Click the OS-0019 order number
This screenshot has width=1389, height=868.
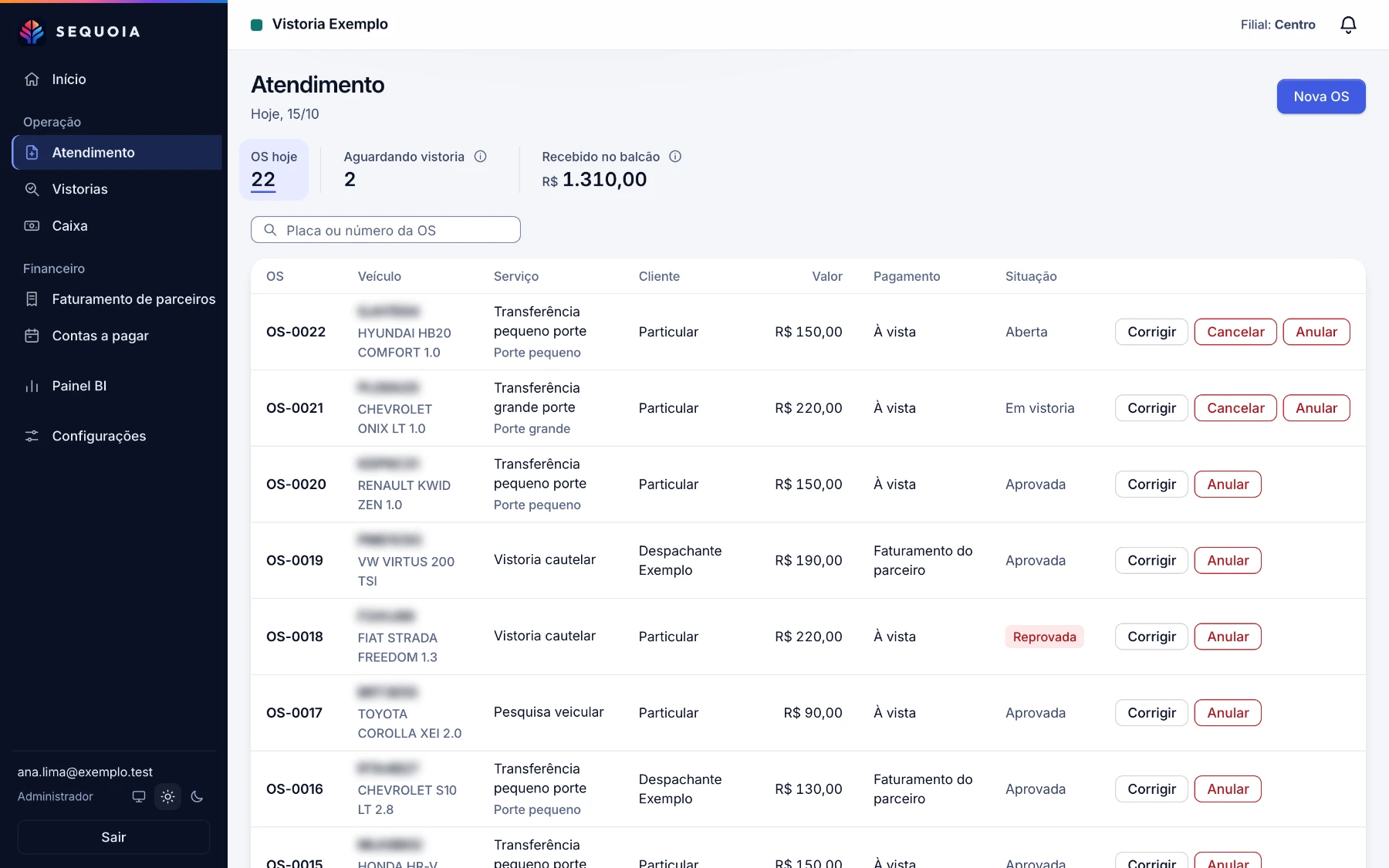(x=295, y=560)
